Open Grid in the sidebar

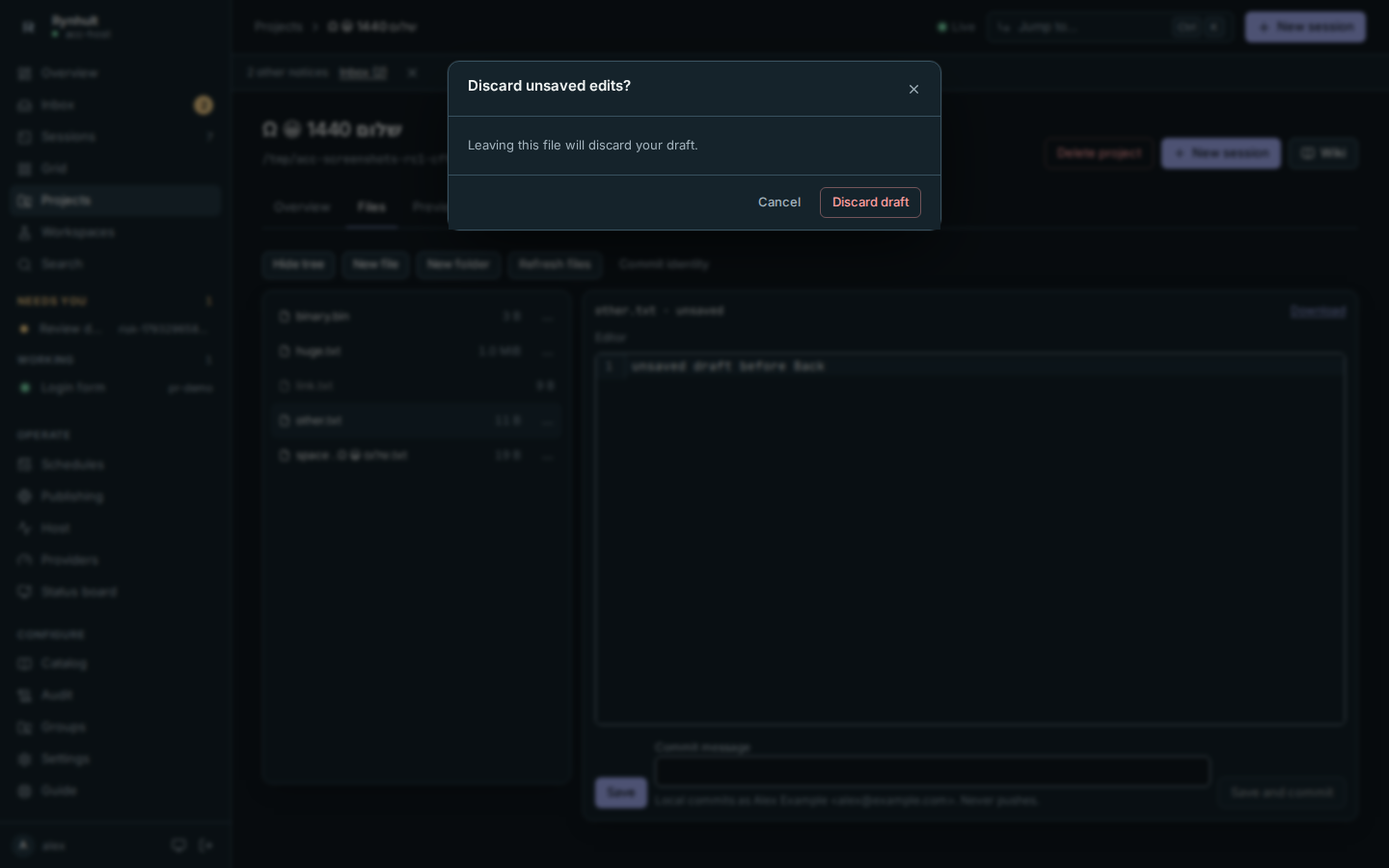click(x=116, y=169)
